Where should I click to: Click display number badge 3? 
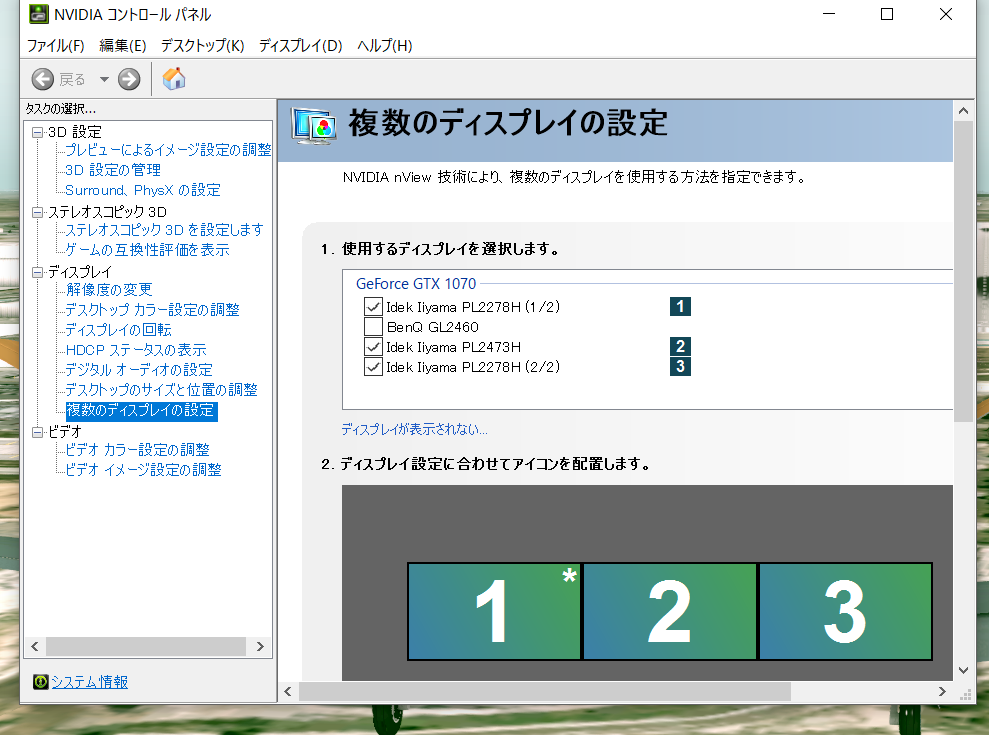coord(680,367)
